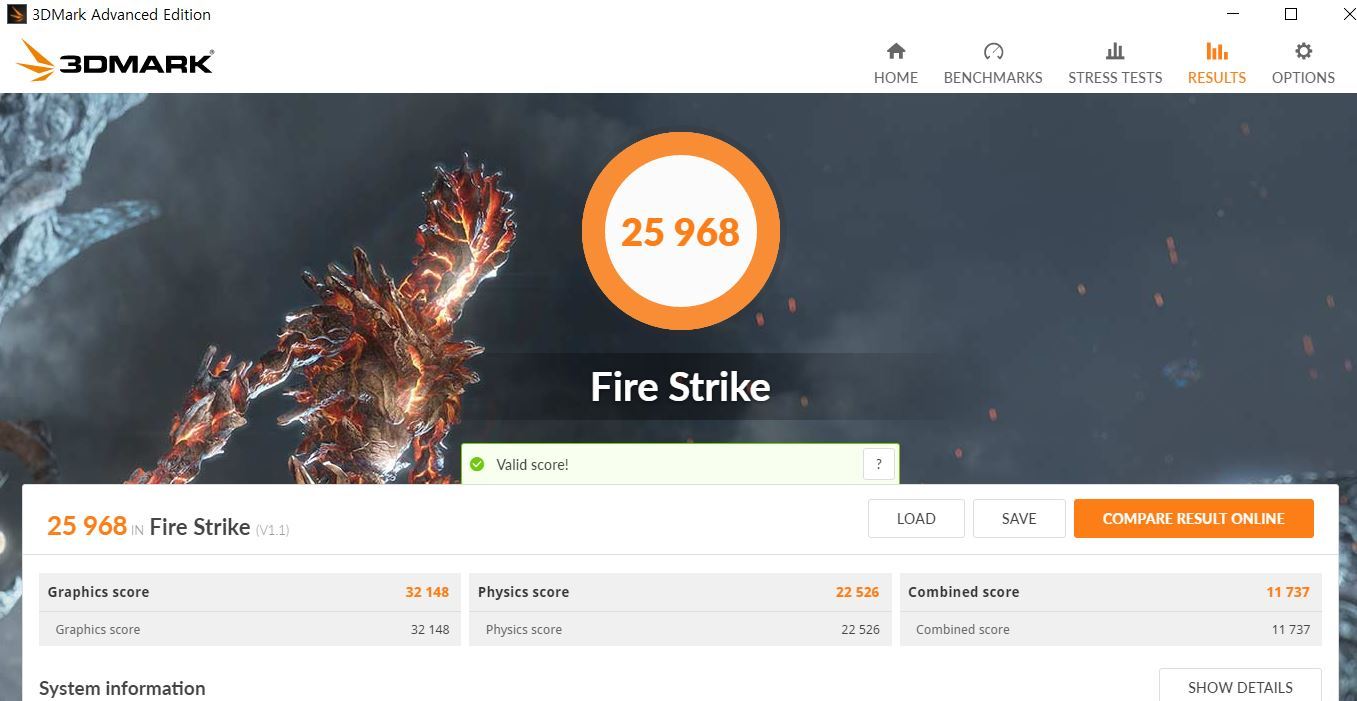Screen dimensions: 1357x701
Task: Click the 3DMark logo
Action: point(115,62)
